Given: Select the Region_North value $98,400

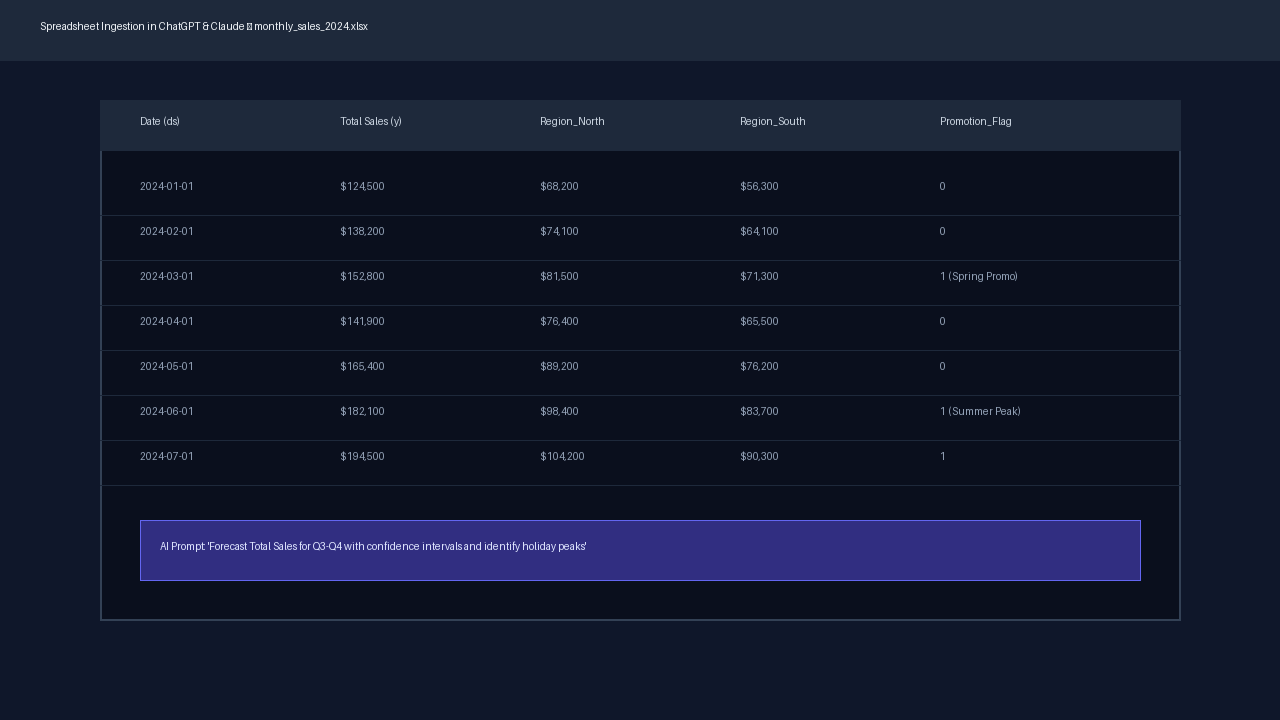Looking at the screenshot, I should click(x=559, y=411).
